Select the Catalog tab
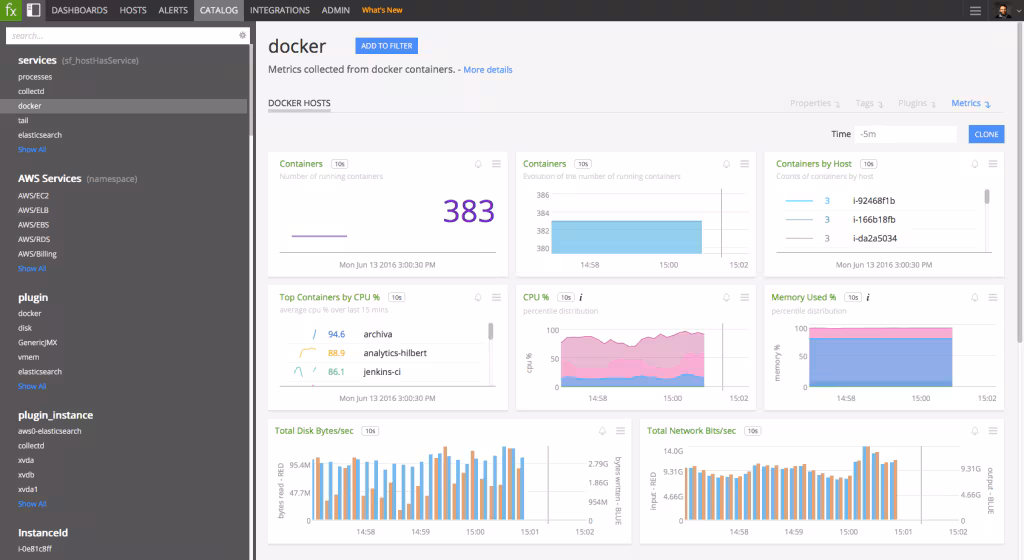 pos(219,10)
